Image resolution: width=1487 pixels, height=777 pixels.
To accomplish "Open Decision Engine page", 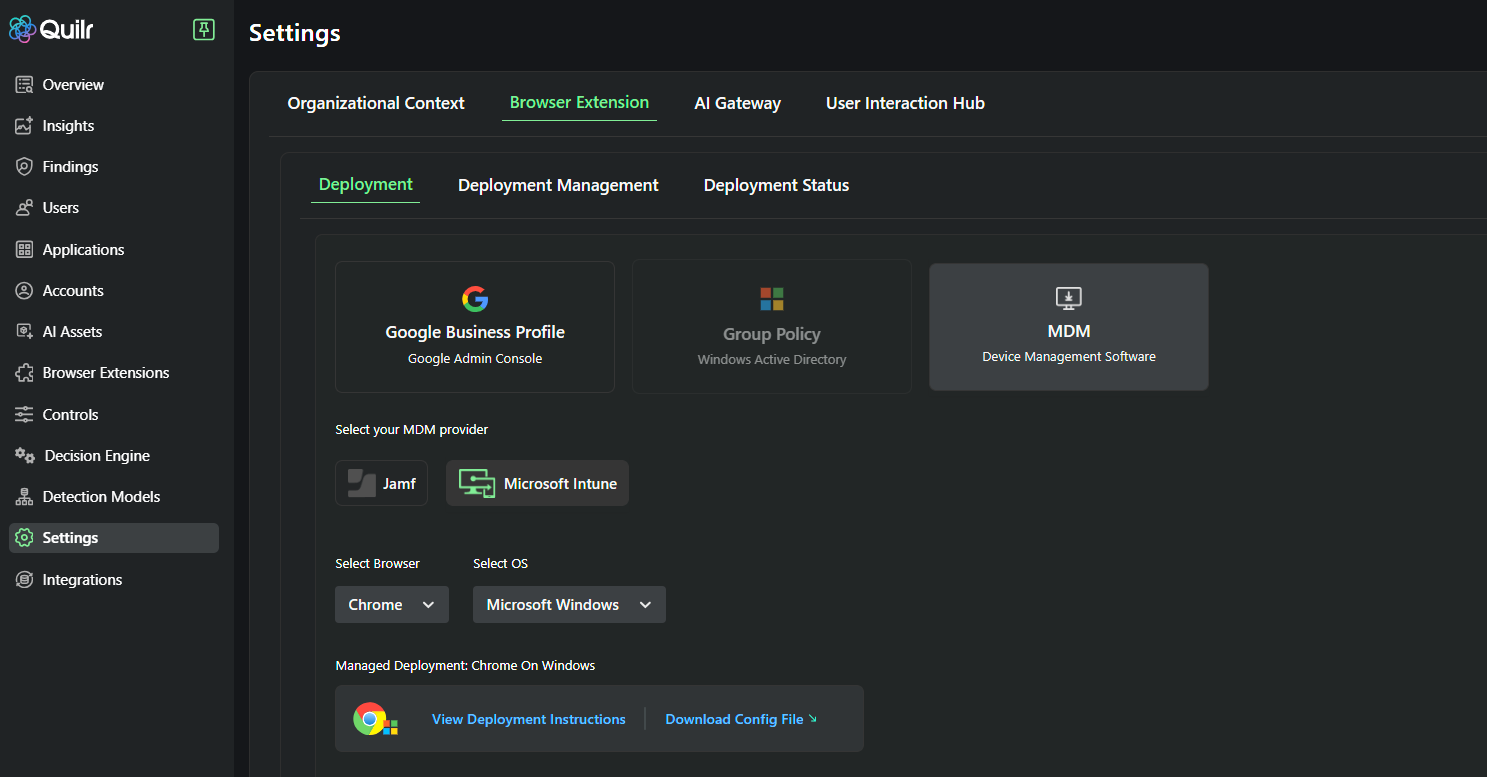I will (114, 456).
